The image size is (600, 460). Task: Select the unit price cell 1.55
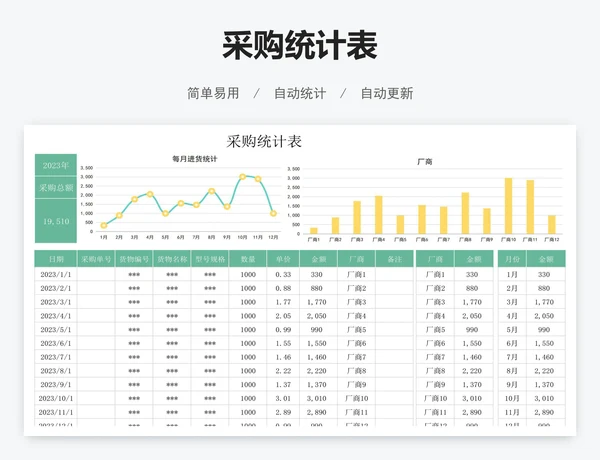pos(283,343)
